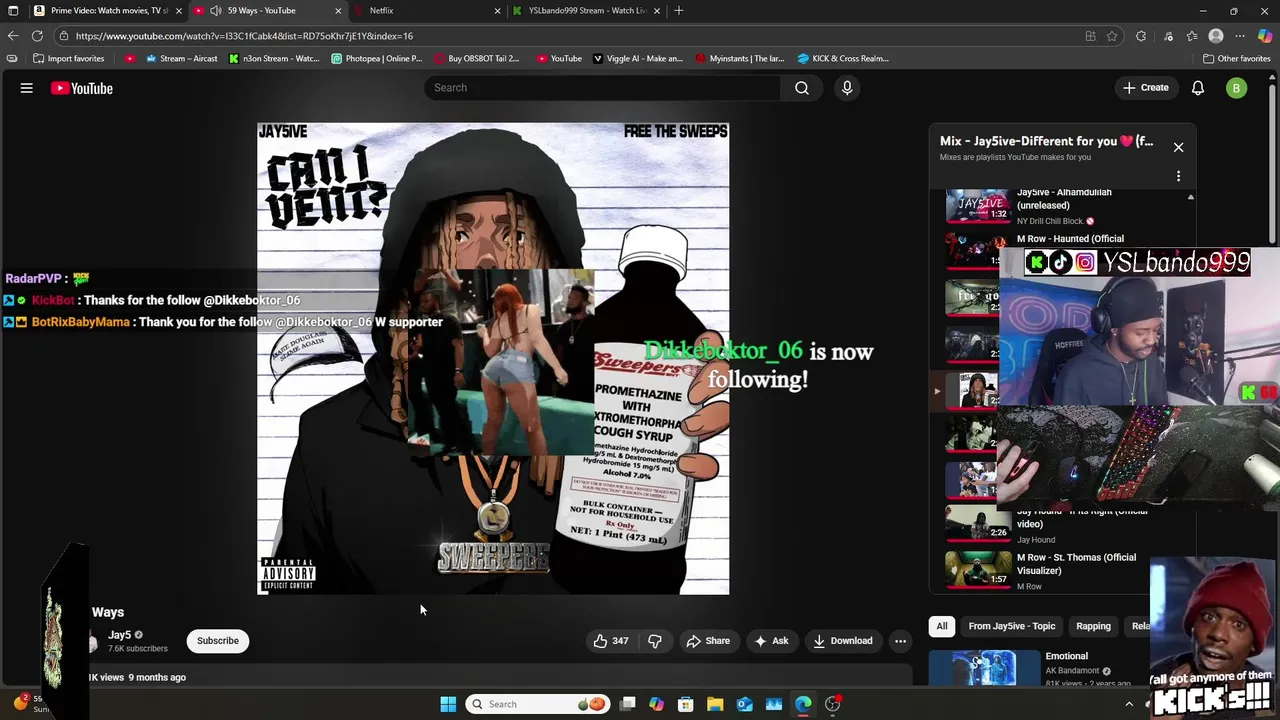Focus the YouTube search field
The height and width of the screenshot is (720, 1280).
602,88
